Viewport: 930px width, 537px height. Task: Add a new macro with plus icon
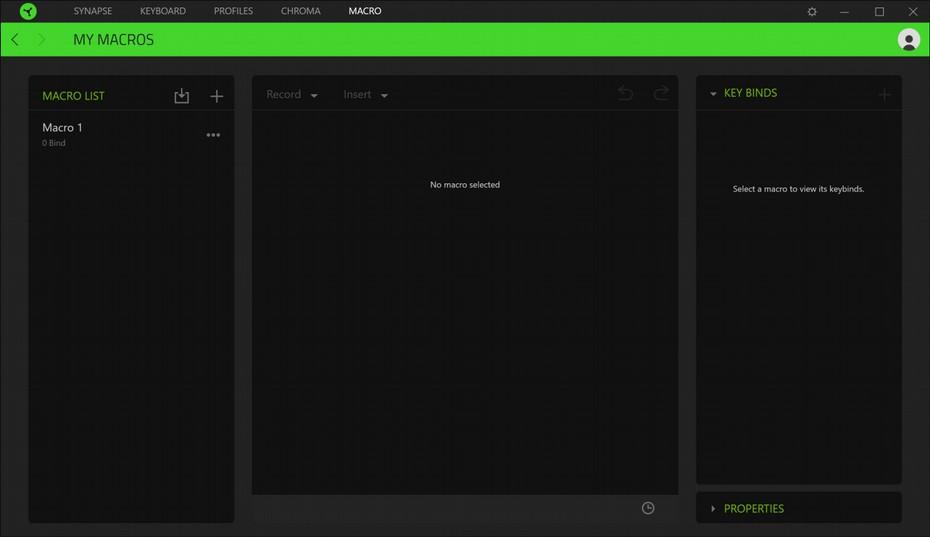pos(216,96)
